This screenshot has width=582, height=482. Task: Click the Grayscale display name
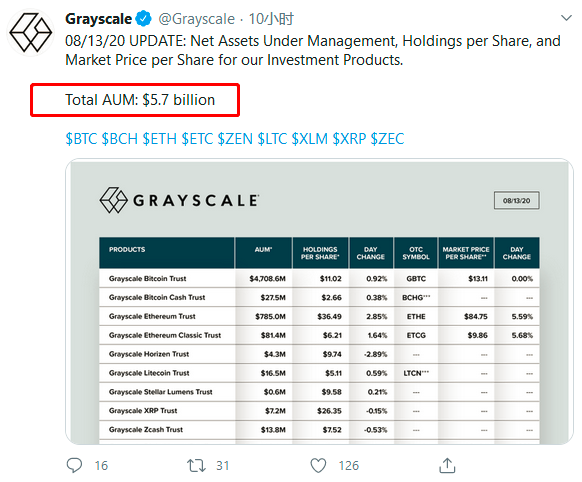98,19
